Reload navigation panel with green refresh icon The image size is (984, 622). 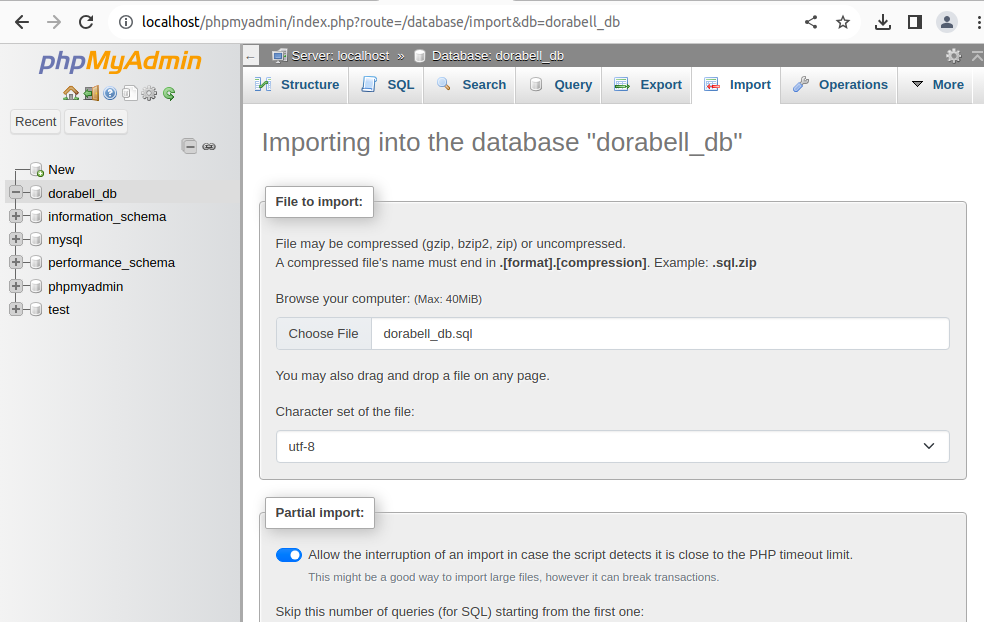point(169,93)
